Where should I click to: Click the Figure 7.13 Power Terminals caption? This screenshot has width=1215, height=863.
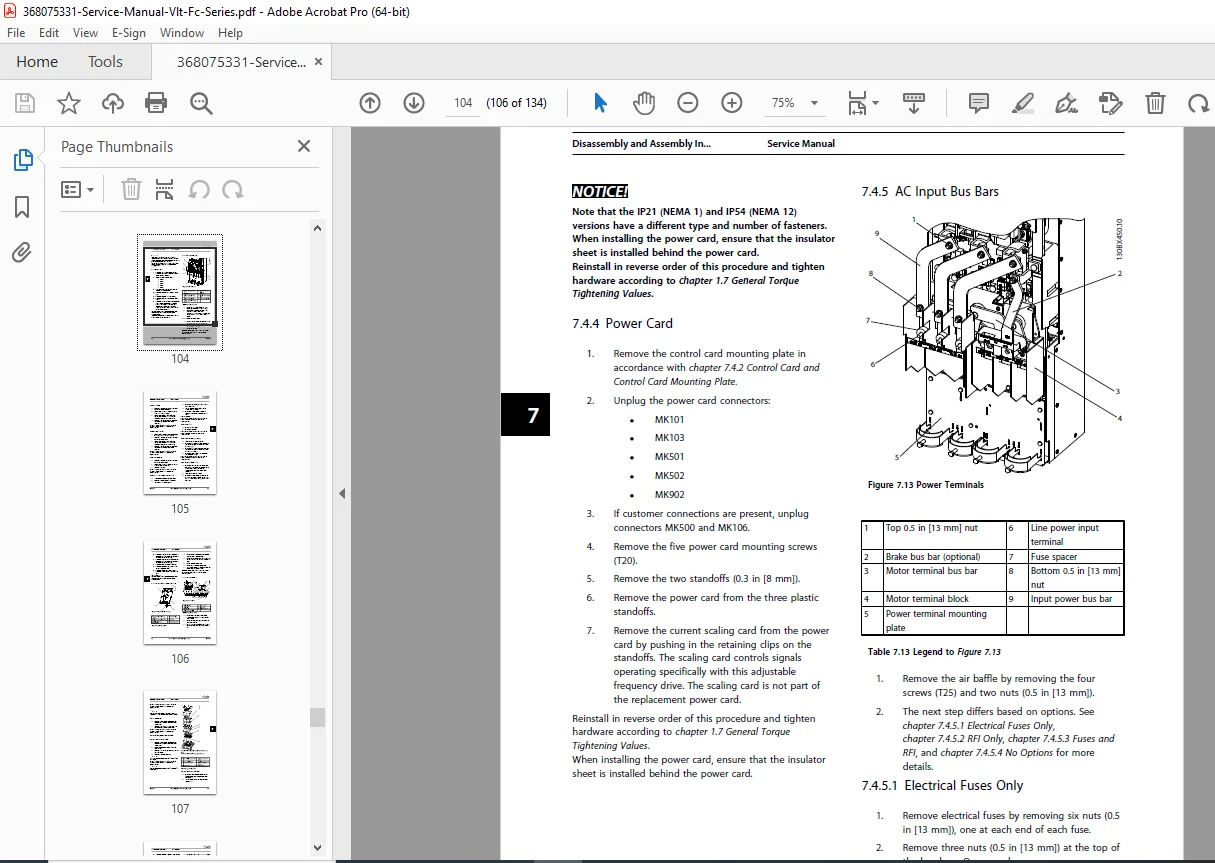926,485
